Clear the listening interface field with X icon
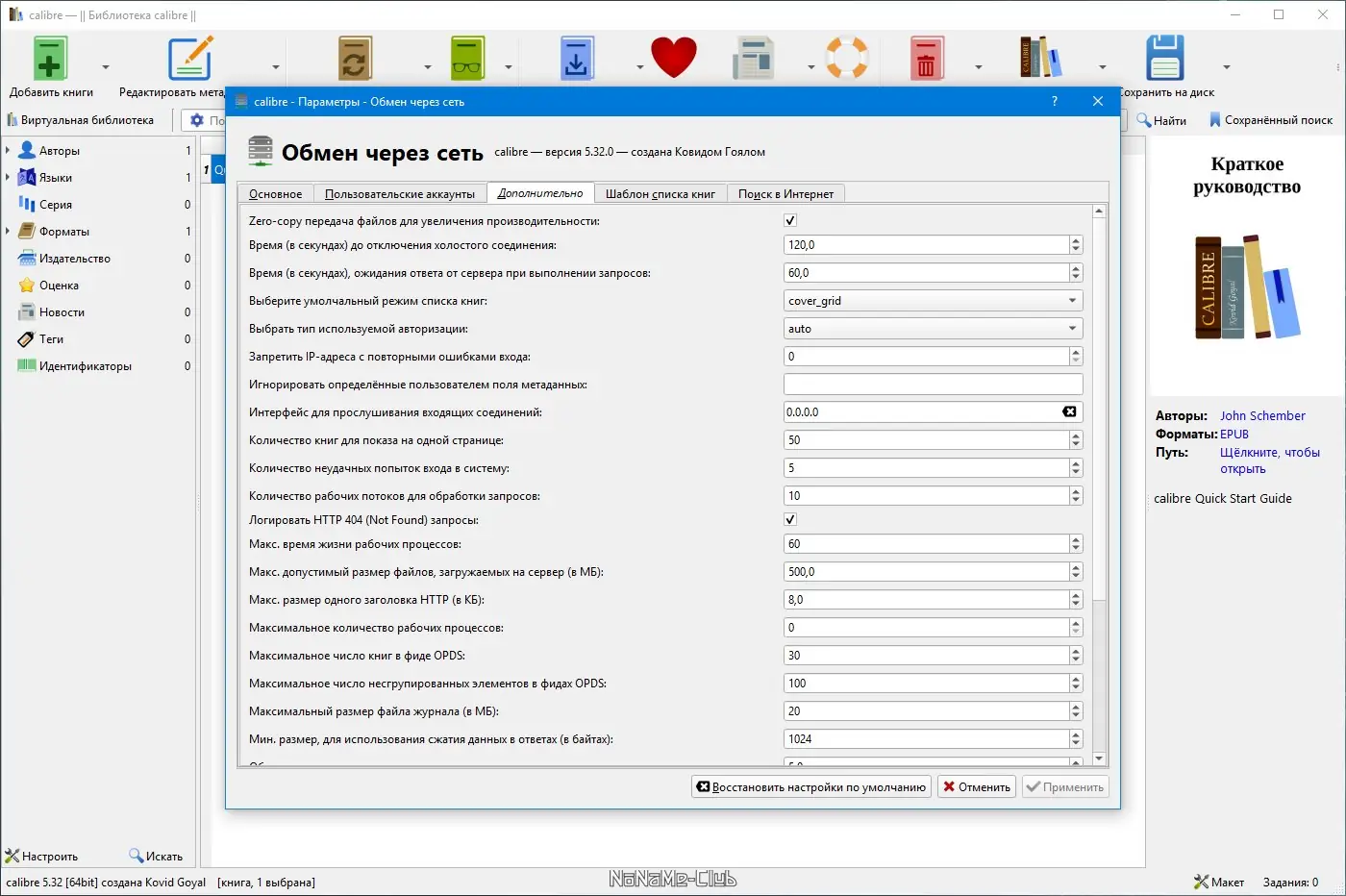1346x896 pixels. (x=1069, y=411)
